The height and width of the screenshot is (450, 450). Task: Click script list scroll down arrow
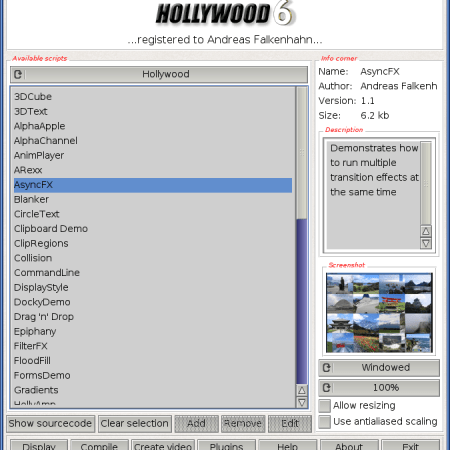302,402
